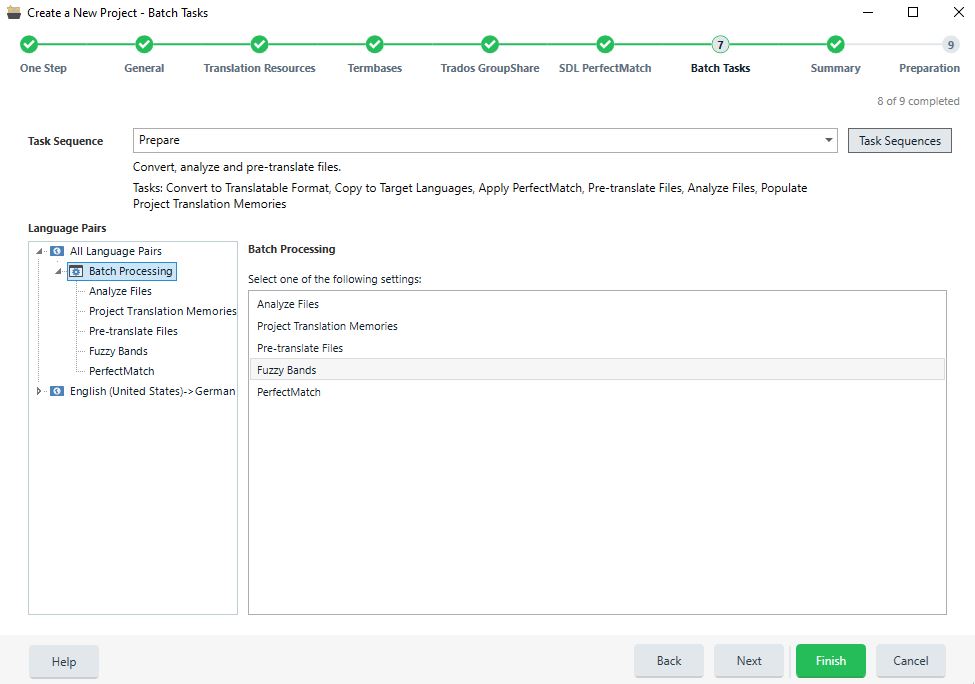Open the Task Sequence dropdown
This screenshot has height=684, width=975.
[829, 141]
